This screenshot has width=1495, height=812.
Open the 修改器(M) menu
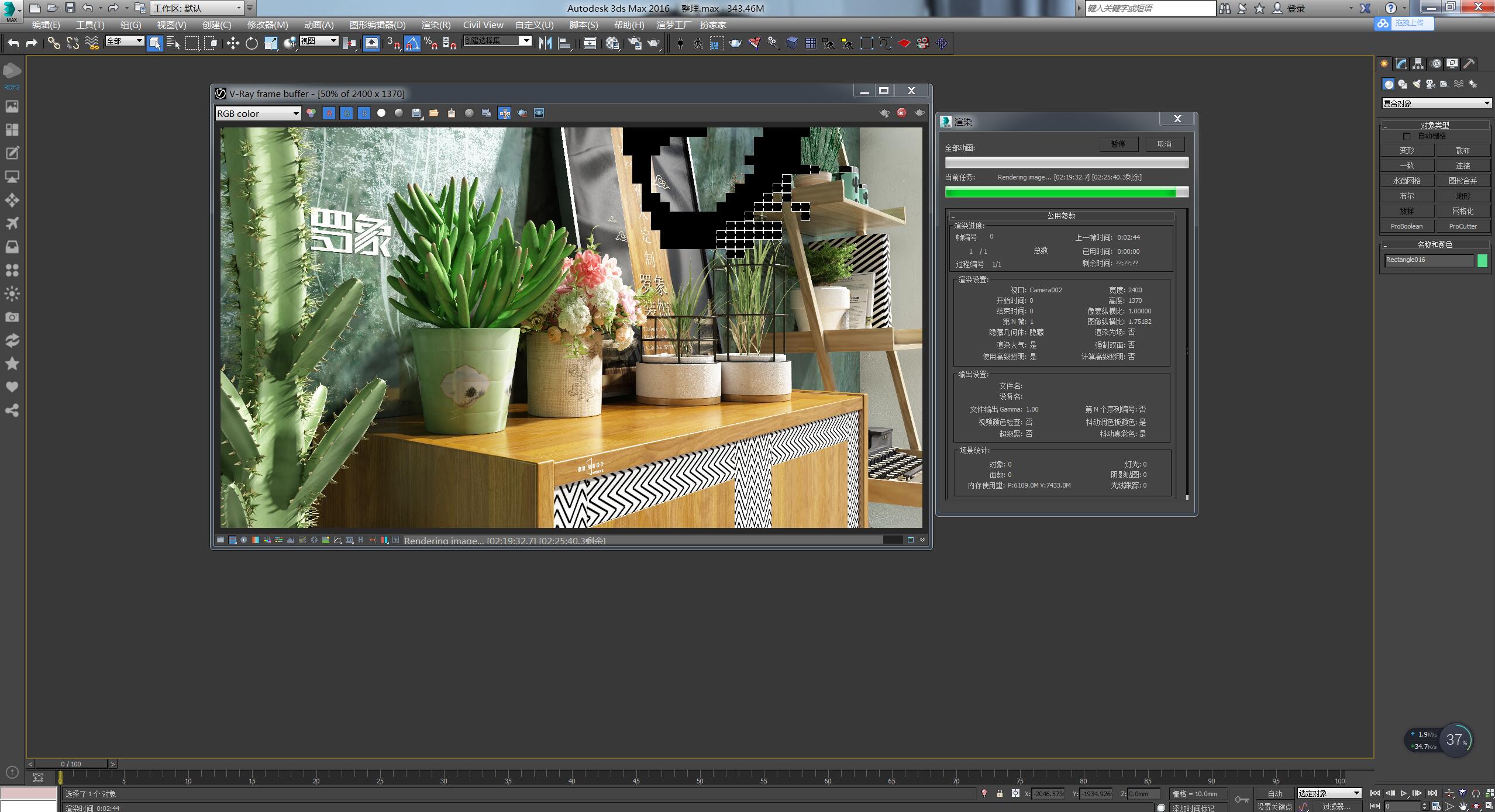tap(267, 25)
